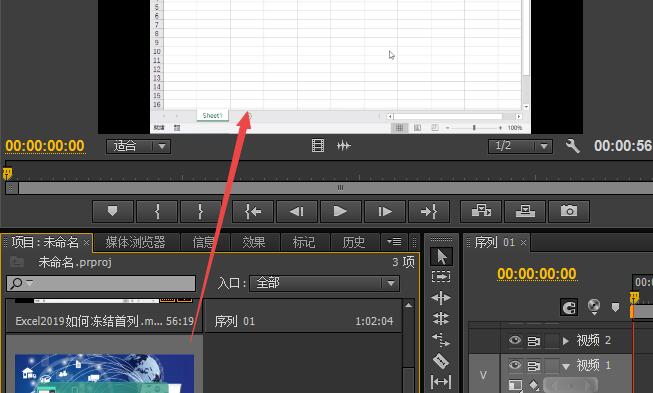Select the Ripple Edit tool
Image resolution: width=653 pixels, height=393 pixels.
point(441,298)
